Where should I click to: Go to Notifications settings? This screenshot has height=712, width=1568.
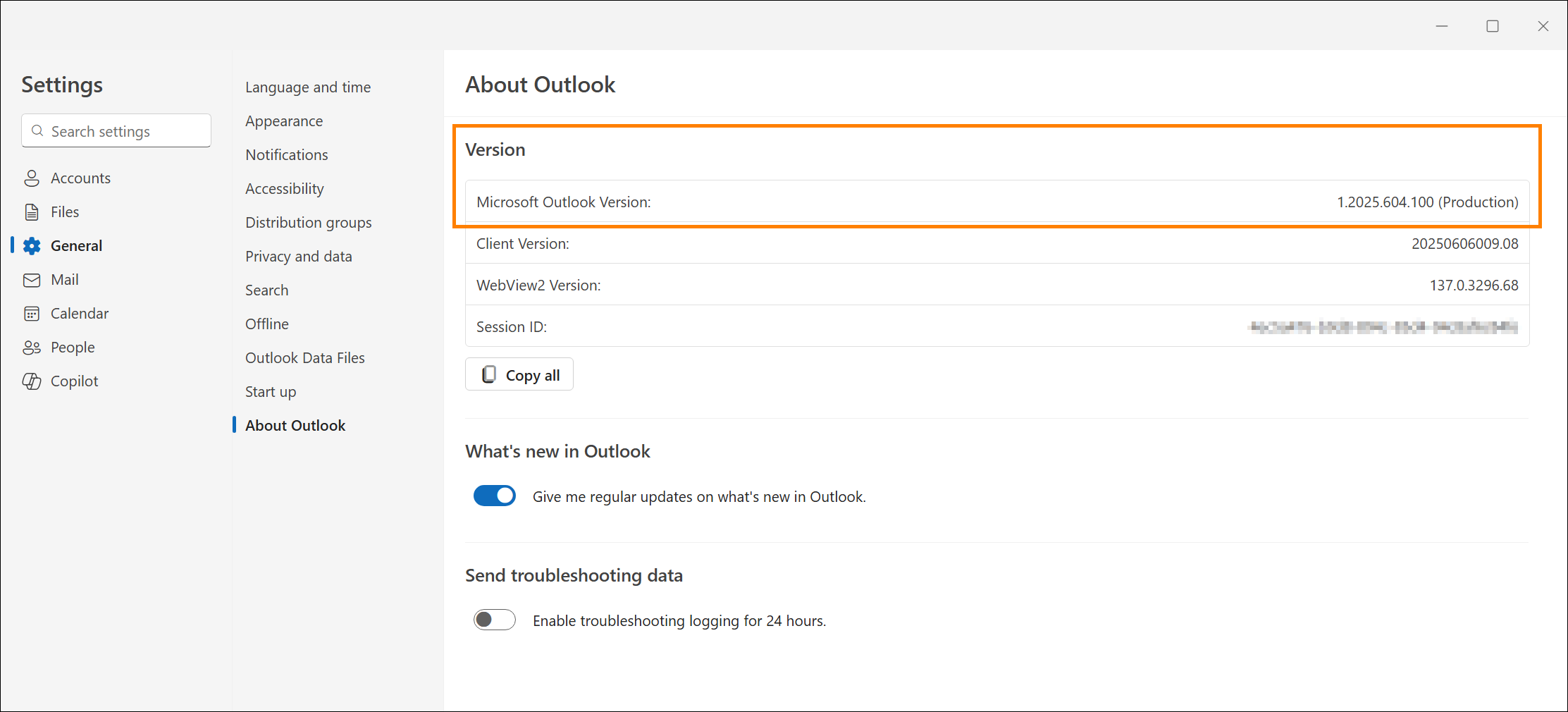tap(287, 155)
